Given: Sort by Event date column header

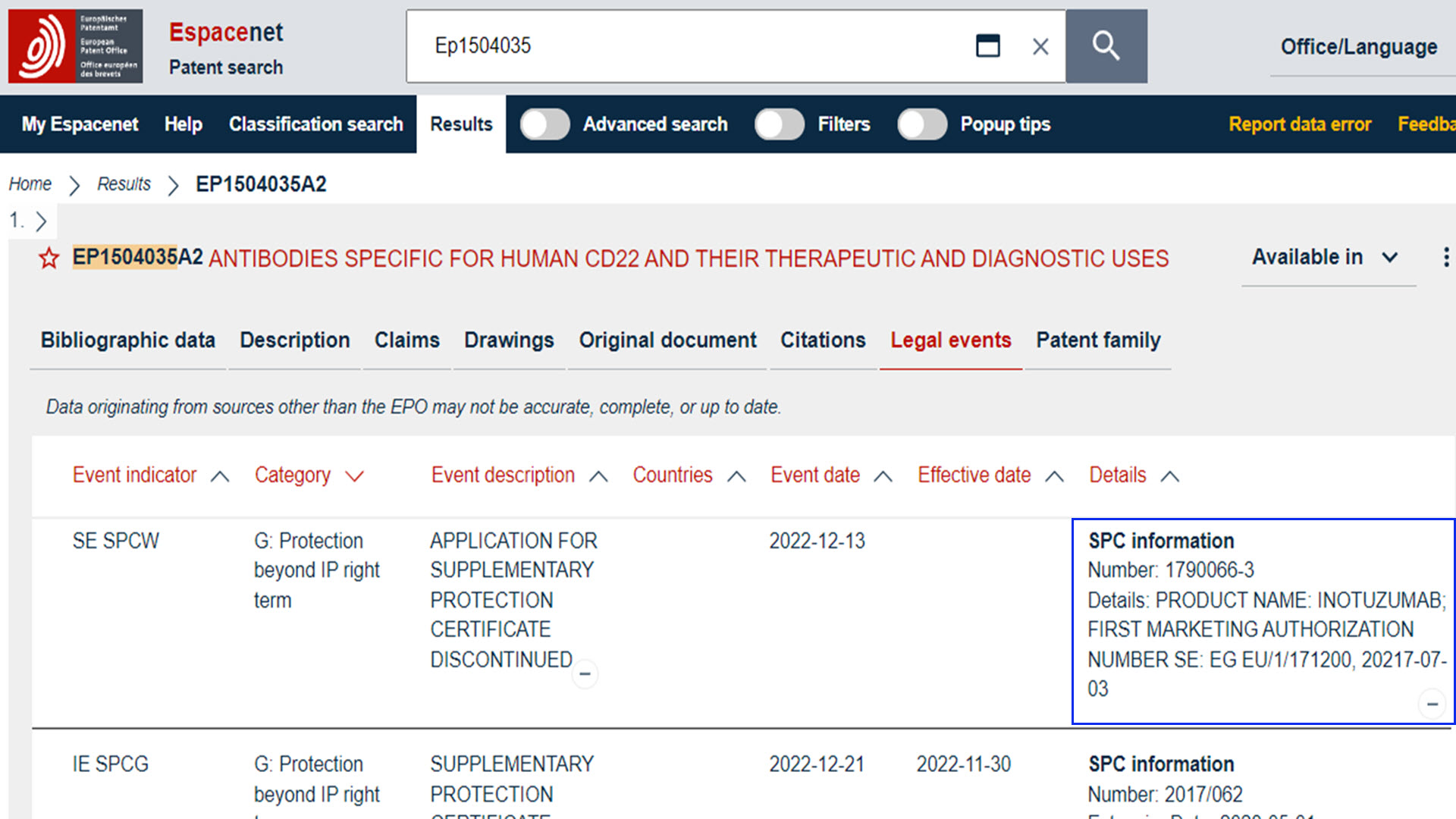Looking at the screenshot, I should click(815, 475).
